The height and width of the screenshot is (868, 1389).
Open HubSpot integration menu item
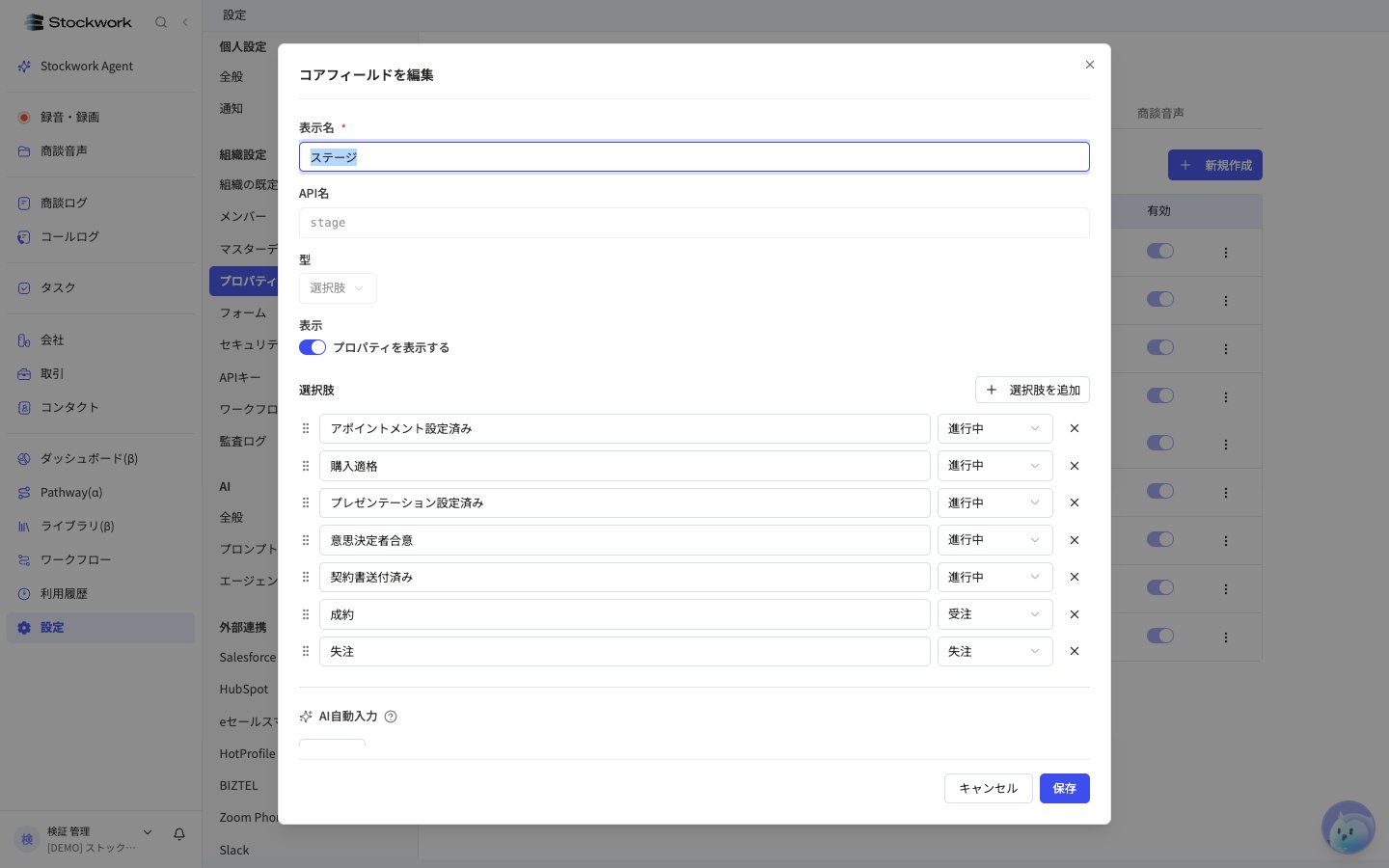click(244, 690)
